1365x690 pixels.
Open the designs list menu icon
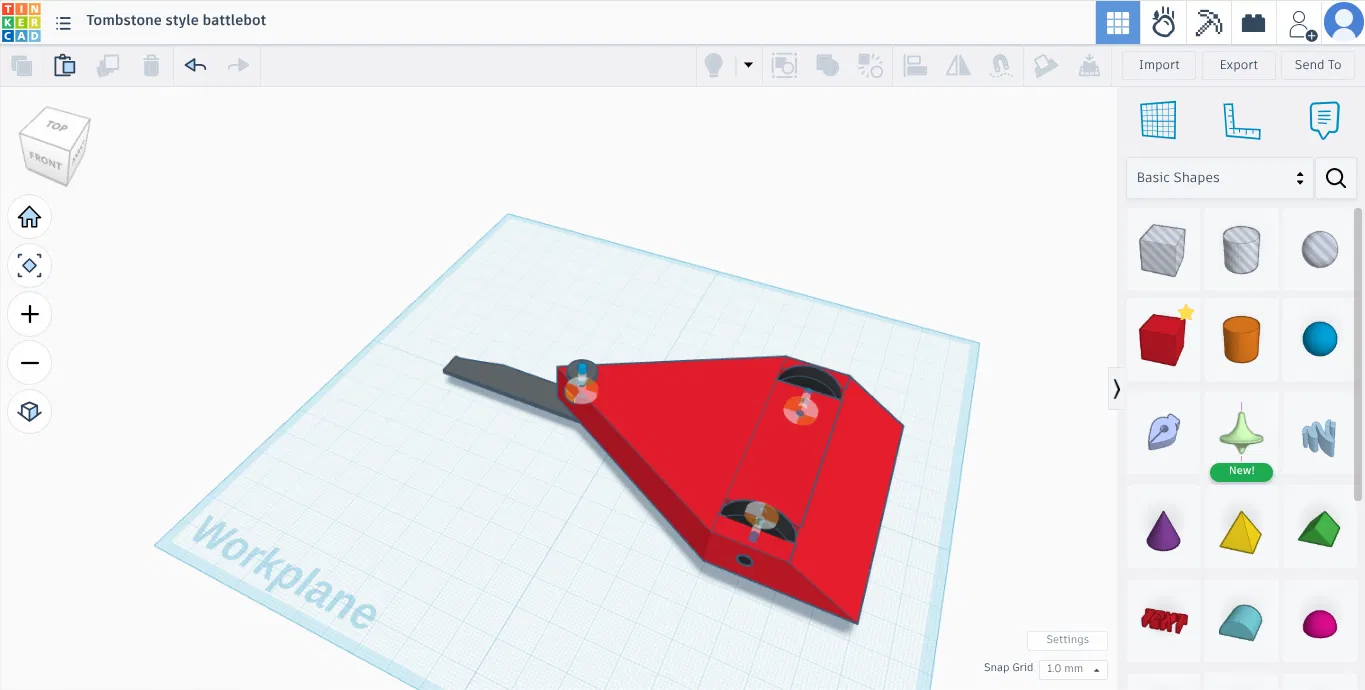point(64,22)
